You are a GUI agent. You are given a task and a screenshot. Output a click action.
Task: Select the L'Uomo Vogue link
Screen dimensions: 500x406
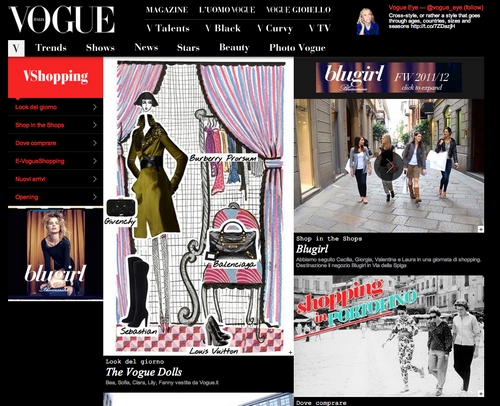[227, 10]
